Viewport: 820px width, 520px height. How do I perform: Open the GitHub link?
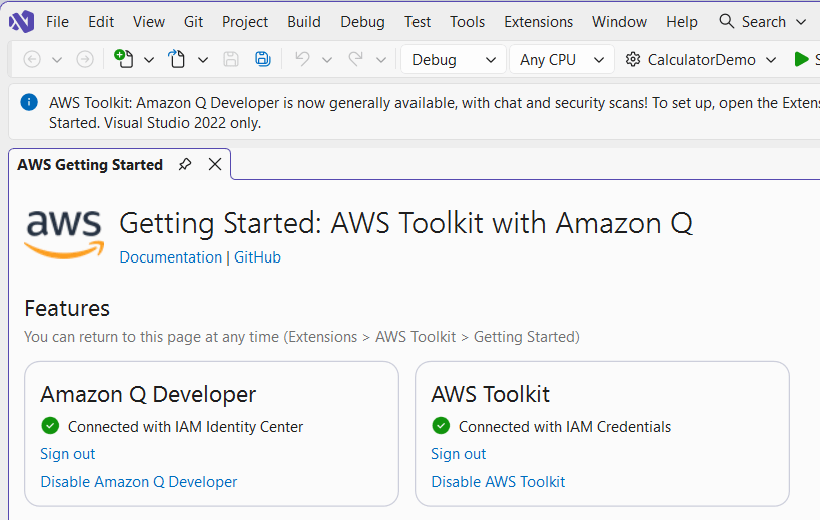point(257,257)
